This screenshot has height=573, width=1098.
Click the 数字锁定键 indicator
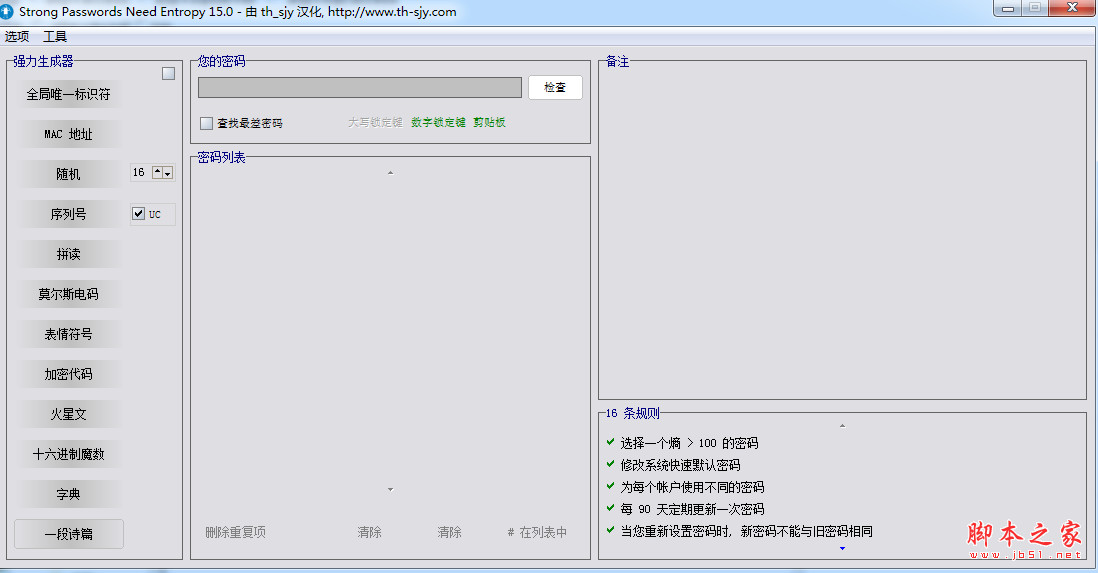pyautogui.click(x=438, y=122)
